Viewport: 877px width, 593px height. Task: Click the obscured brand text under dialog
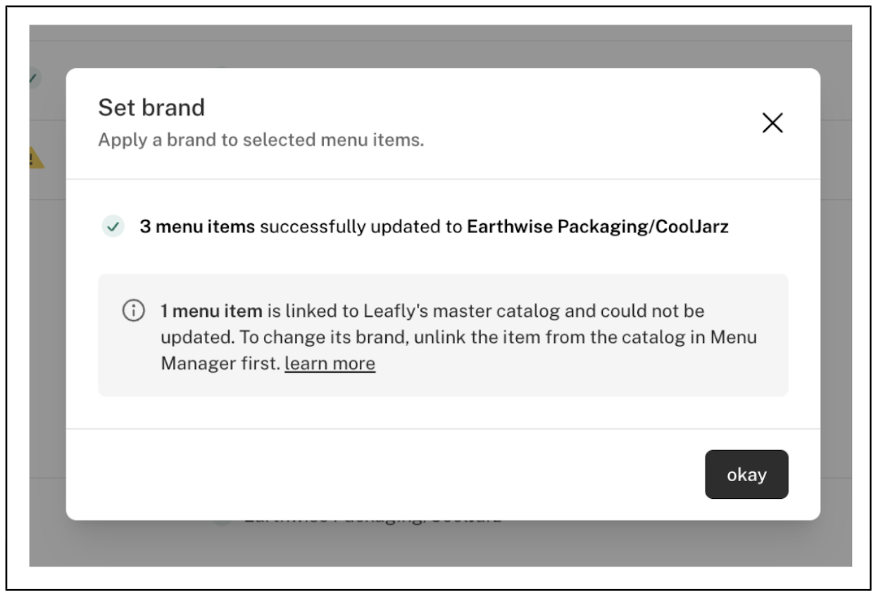click(373, 520)
